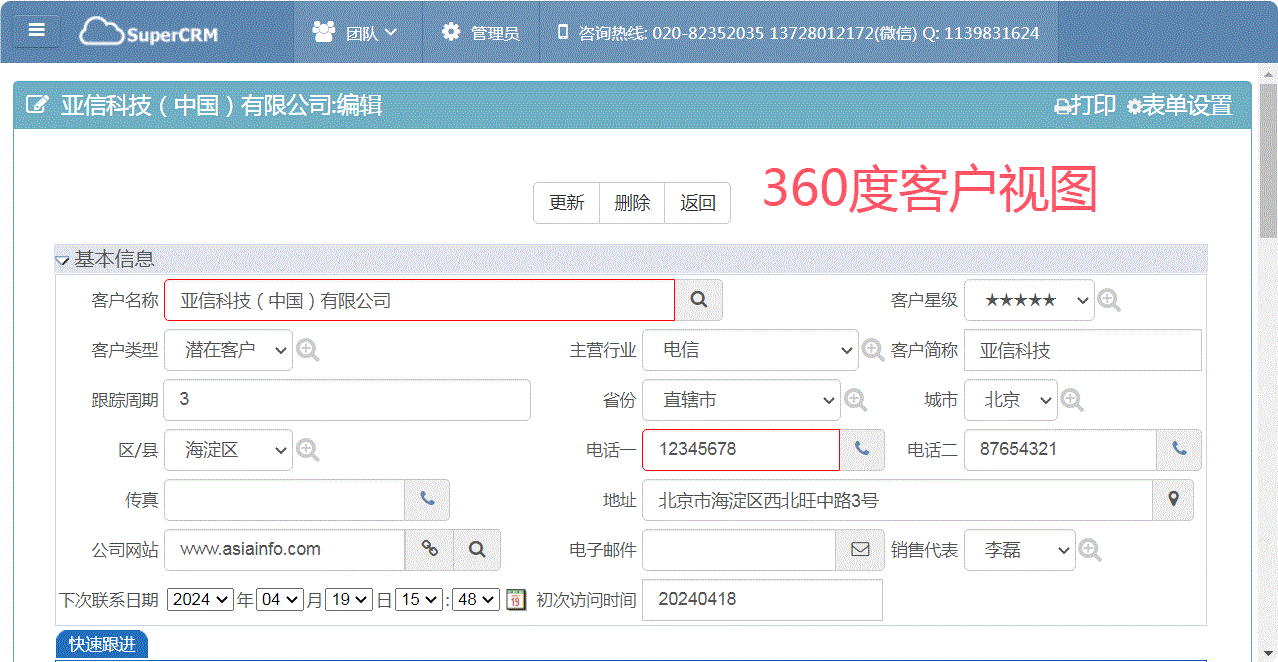Click map pin icon beside 地址
1278x662 pixels.
point(1174,500)
